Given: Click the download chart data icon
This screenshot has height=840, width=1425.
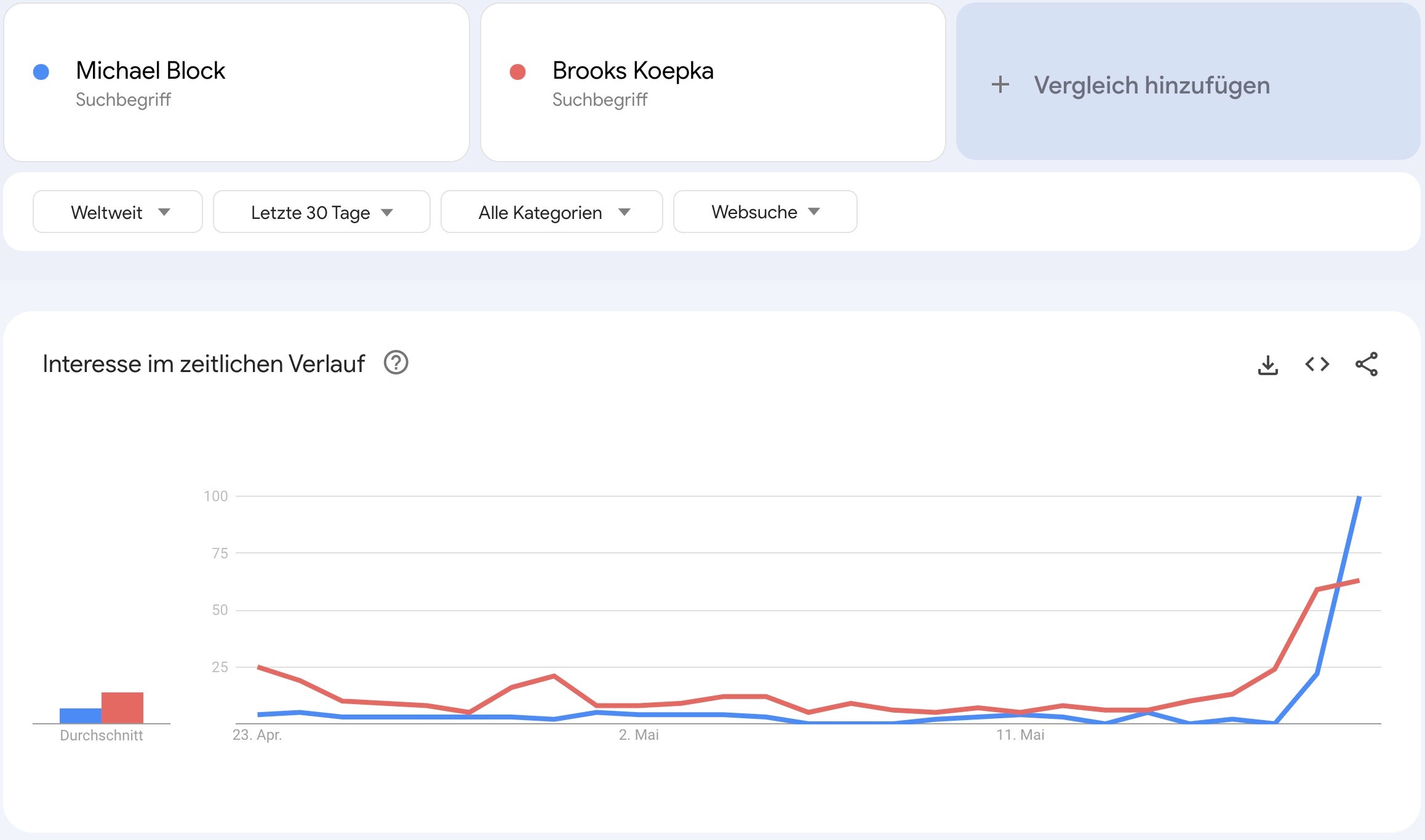Looking at the screenshot, I should coord(1267,365).
